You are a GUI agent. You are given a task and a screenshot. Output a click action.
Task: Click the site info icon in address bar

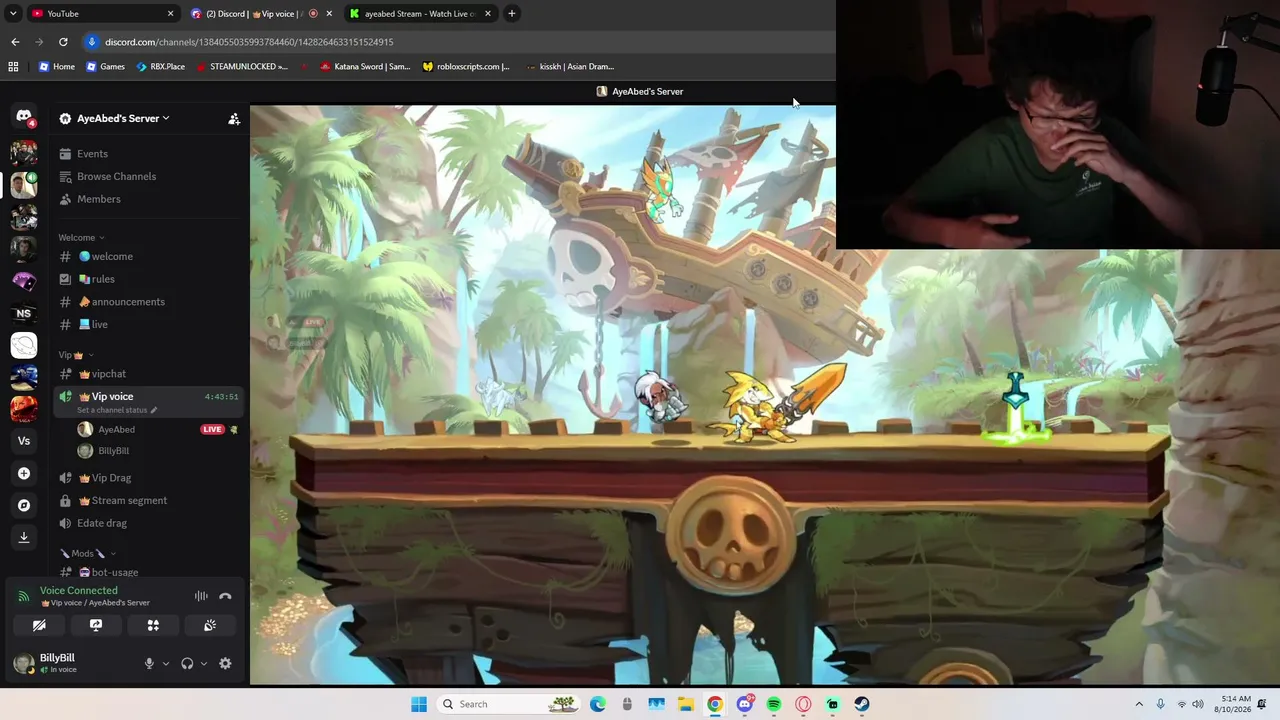pos(92,42)
